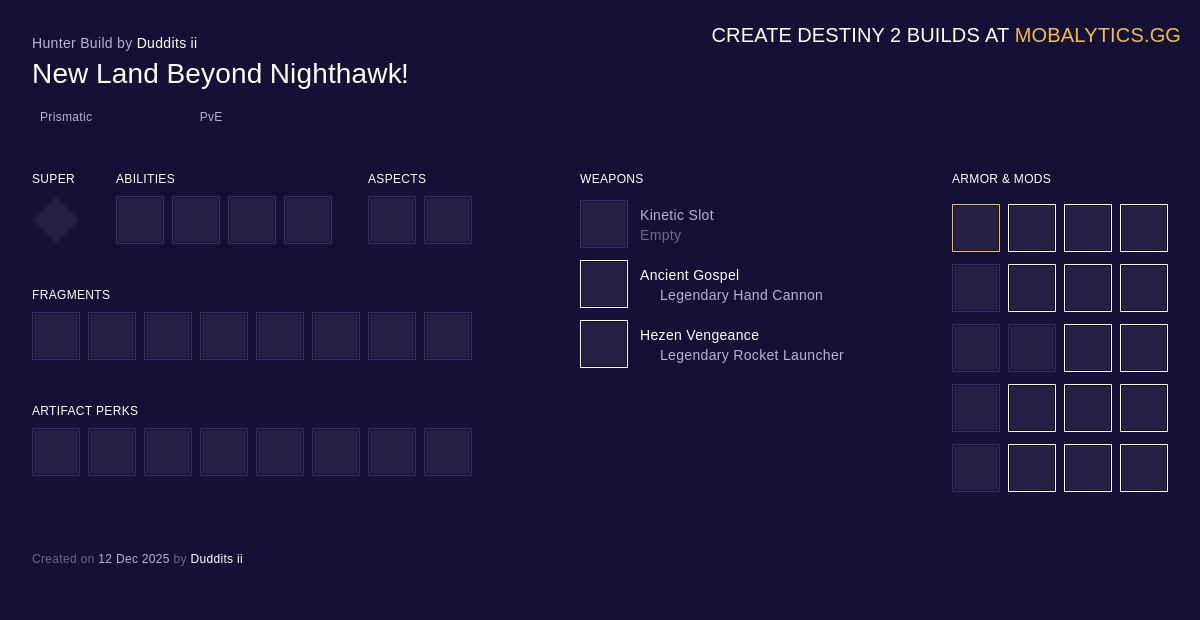Screen dimensions: 1200x620
Task: Click the last Abilities slot
Action: 308,220
